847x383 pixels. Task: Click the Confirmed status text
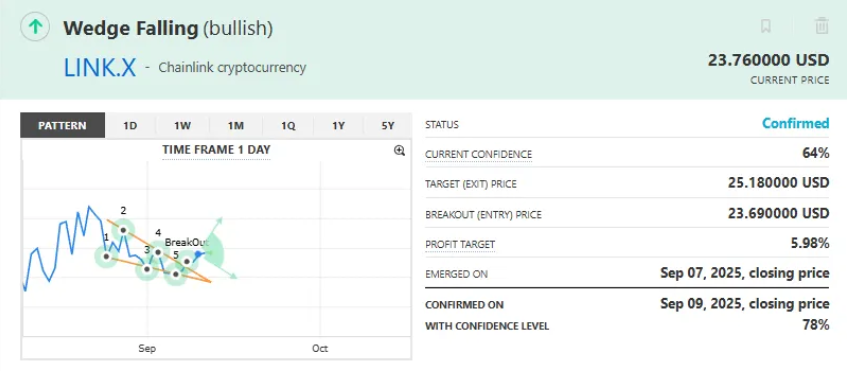795,123
